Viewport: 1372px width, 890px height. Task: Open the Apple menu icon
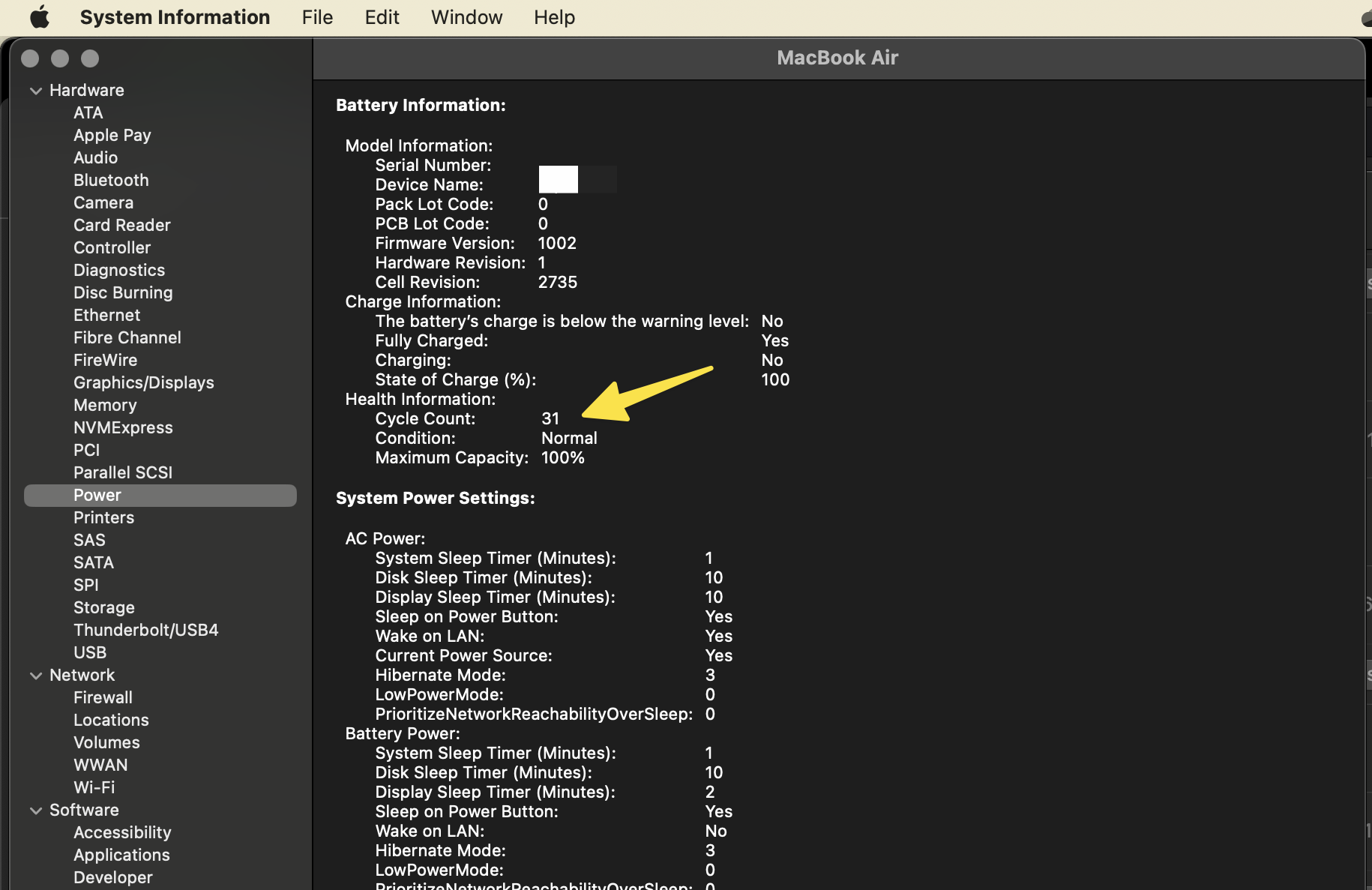pos(39,16)
